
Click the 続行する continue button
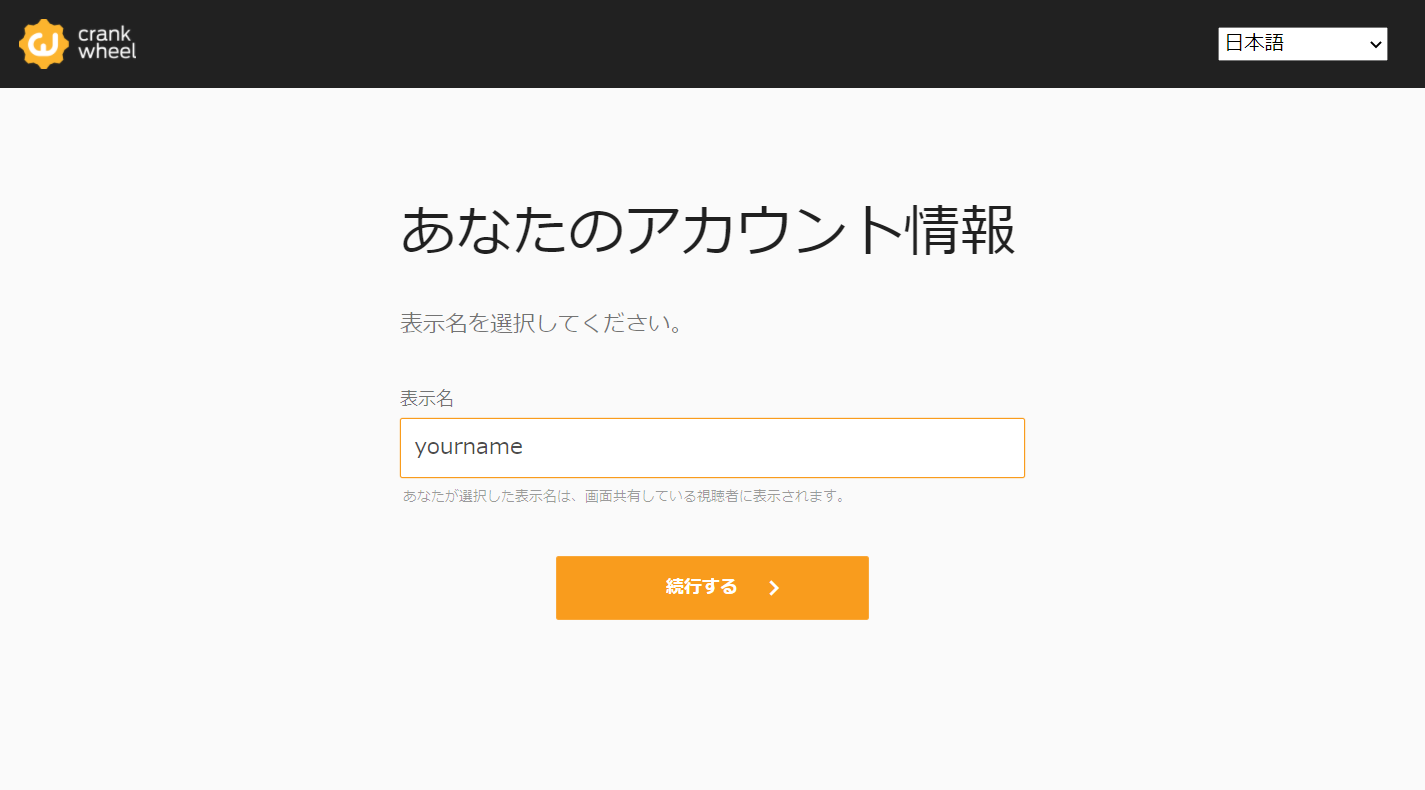(712, 588)
